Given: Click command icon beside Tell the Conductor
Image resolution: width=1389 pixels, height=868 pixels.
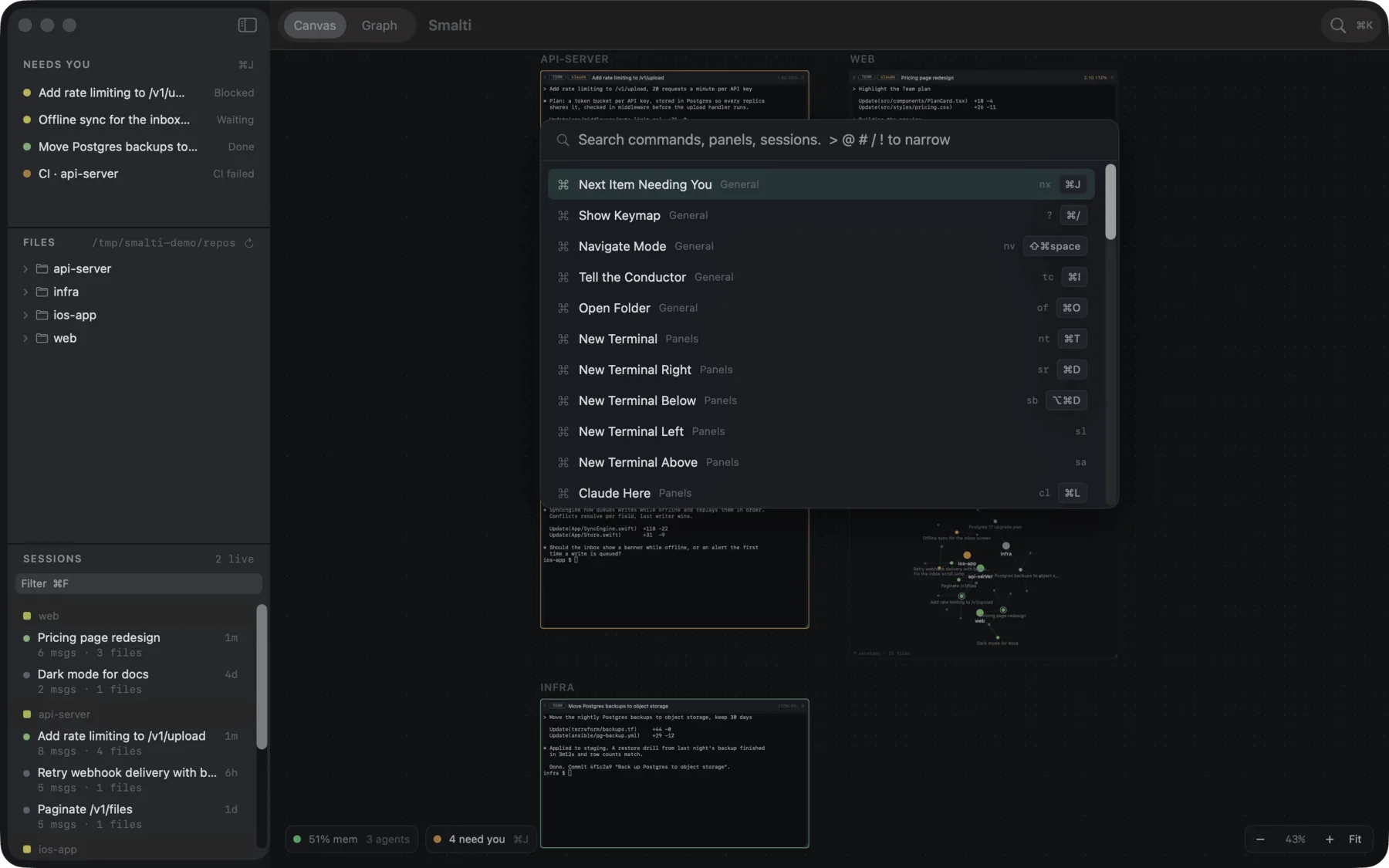Looking at the screenshot, I should point(563,277).
